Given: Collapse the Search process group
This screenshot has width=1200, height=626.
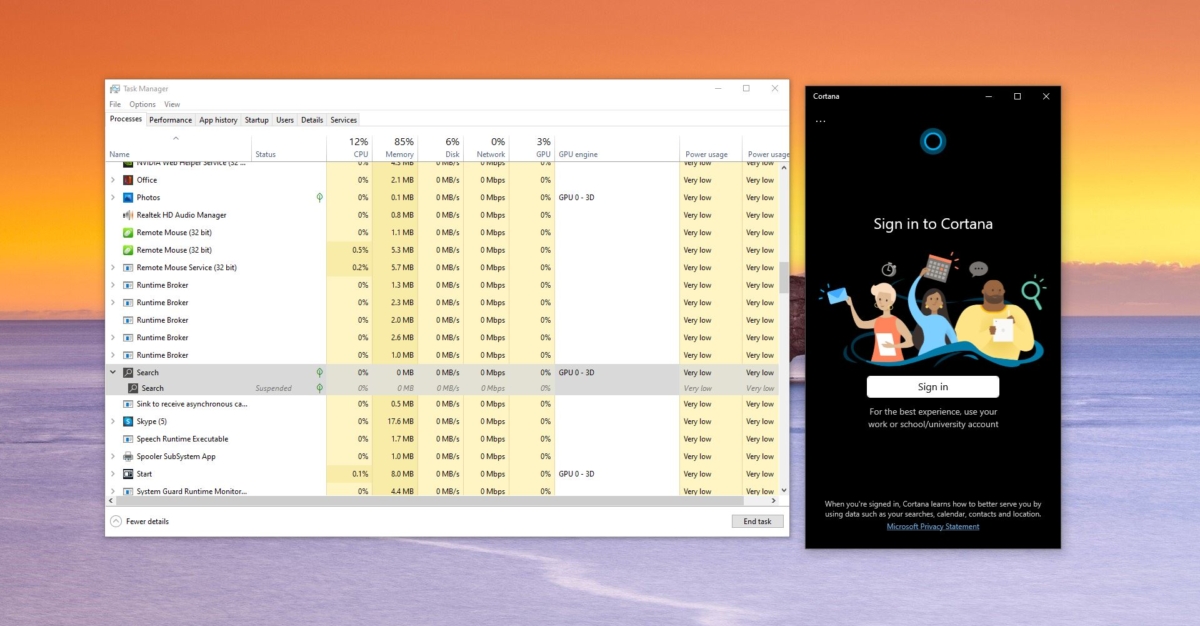Looking at the screenshot, I should 113,372.
